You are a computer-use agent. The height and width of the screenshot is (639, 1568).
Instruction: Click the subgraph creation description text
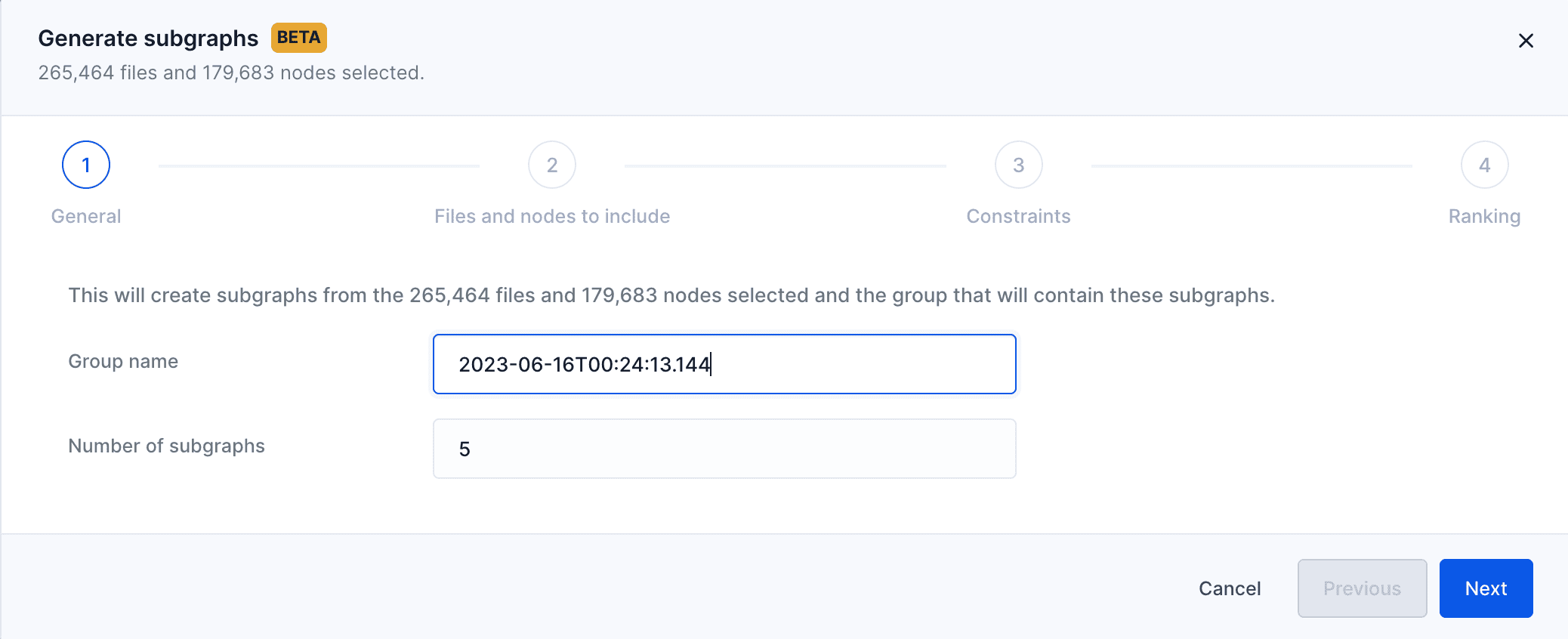tap(671, 295)
